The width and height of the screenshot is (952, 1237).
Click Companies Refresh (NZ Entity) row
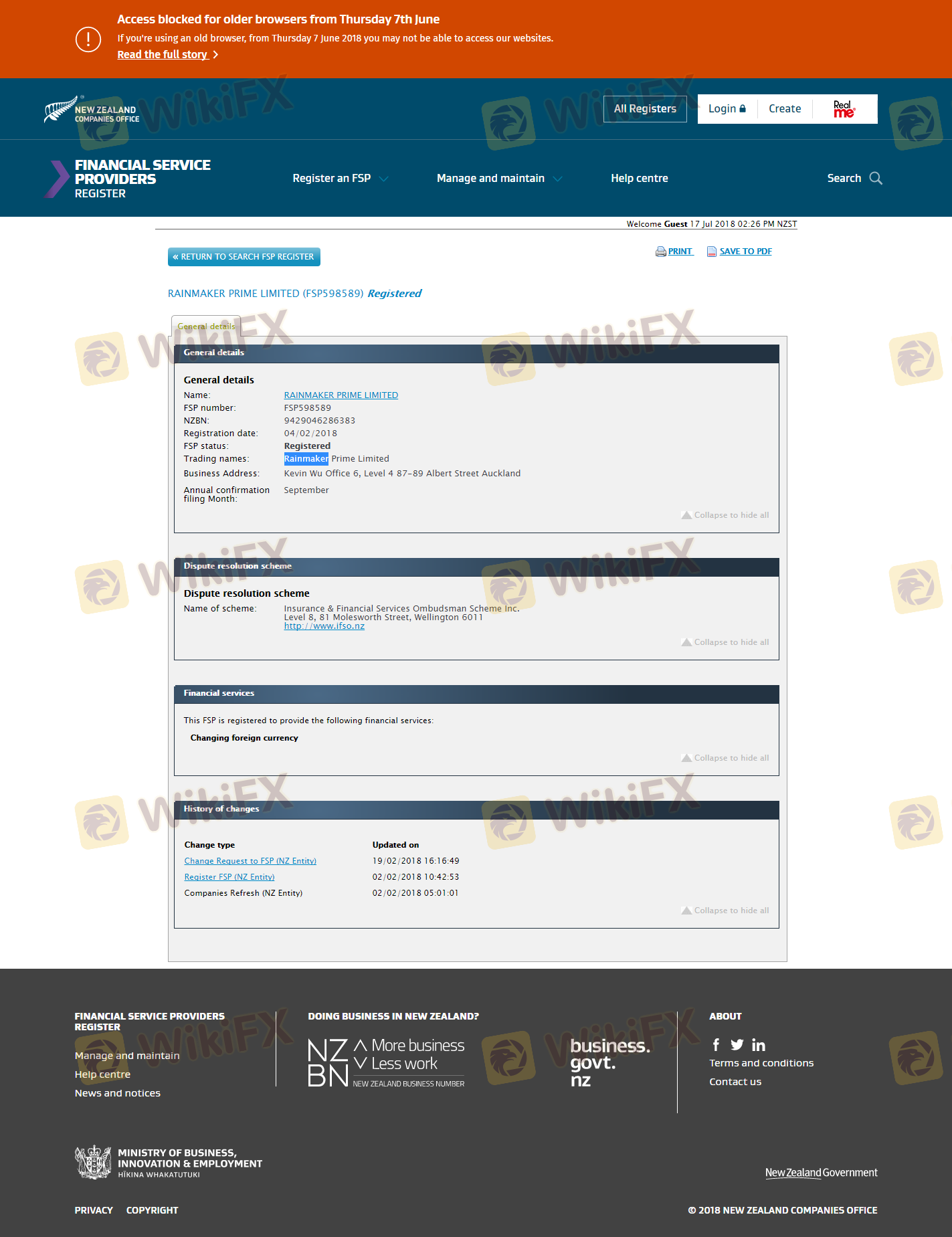244,893
